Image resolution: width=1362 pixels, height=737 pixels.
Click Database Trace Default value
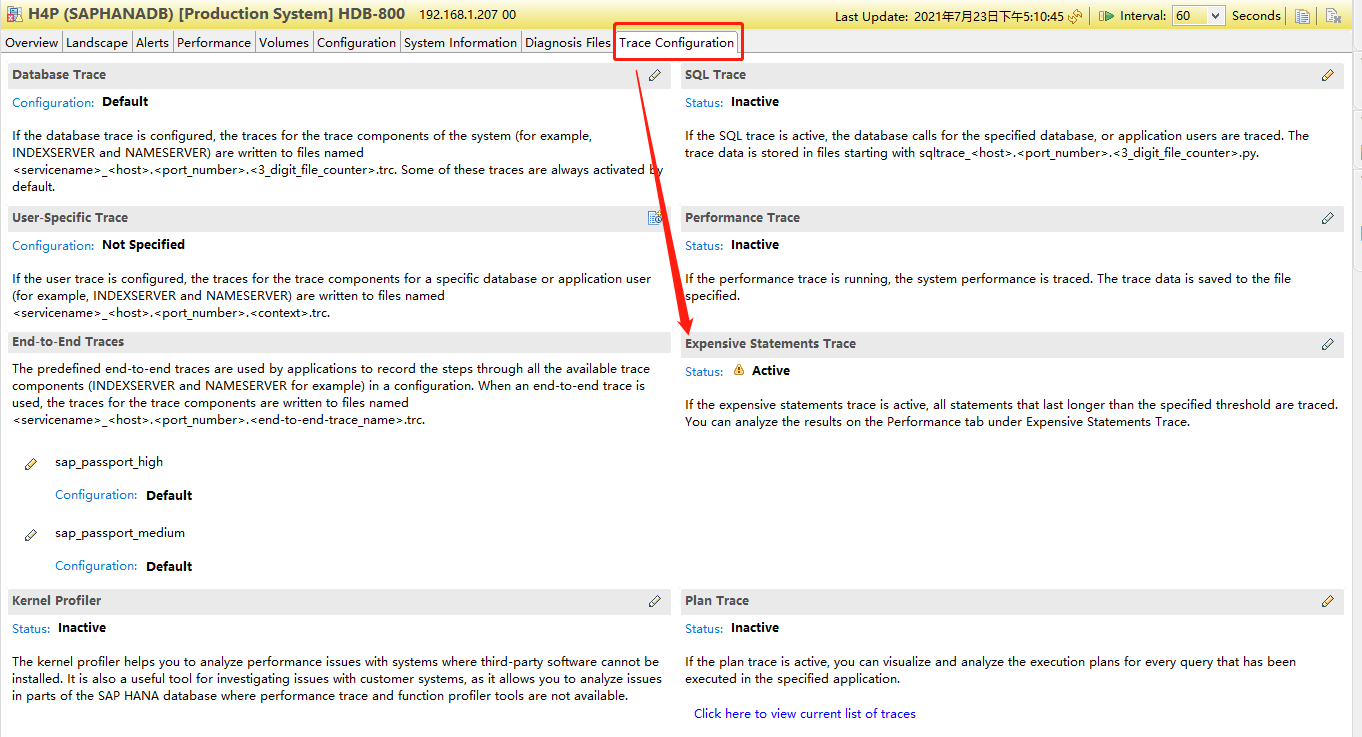125,102
